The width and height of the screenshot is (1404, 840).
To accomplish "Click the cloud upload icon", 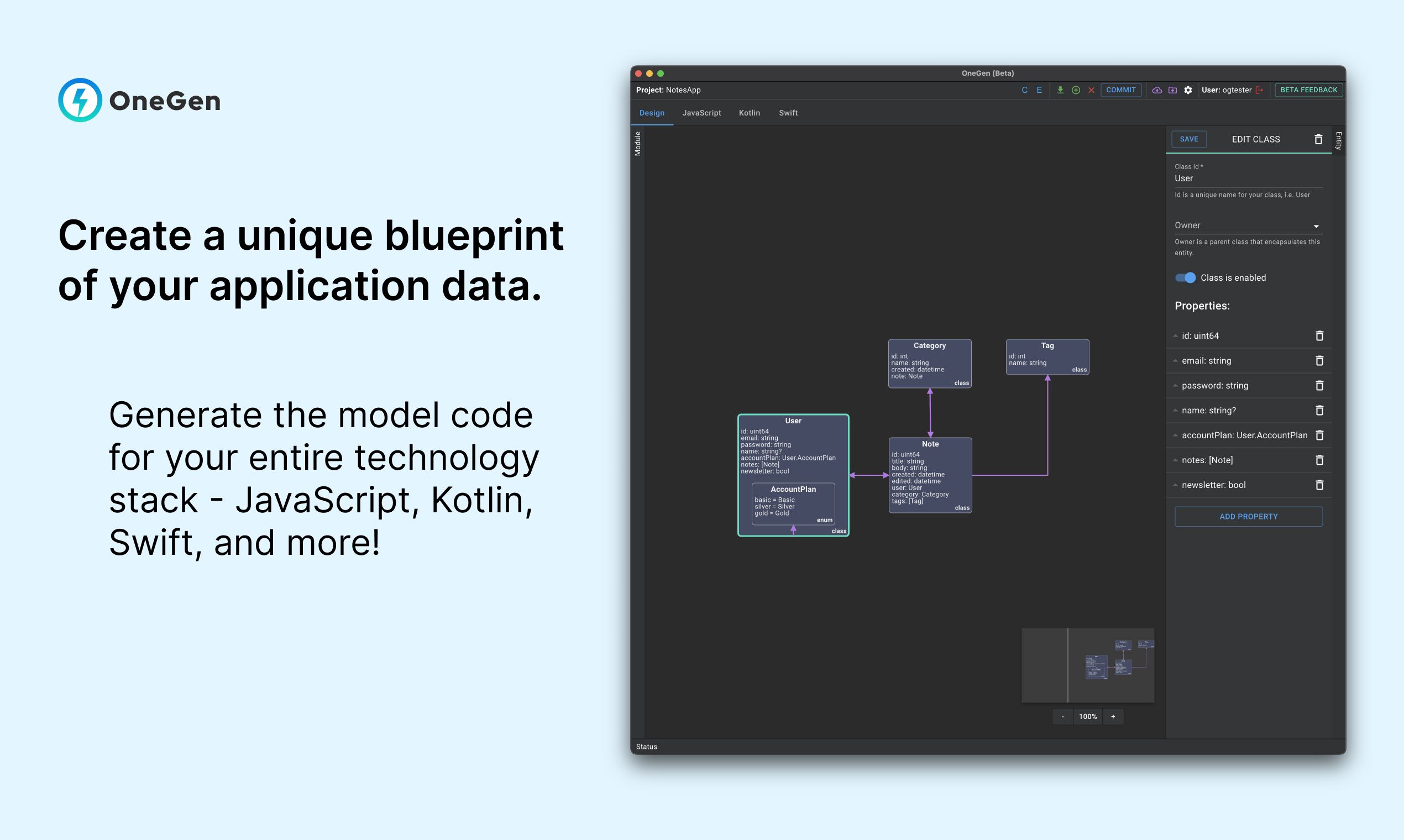I will click(x=1157, y=90).
